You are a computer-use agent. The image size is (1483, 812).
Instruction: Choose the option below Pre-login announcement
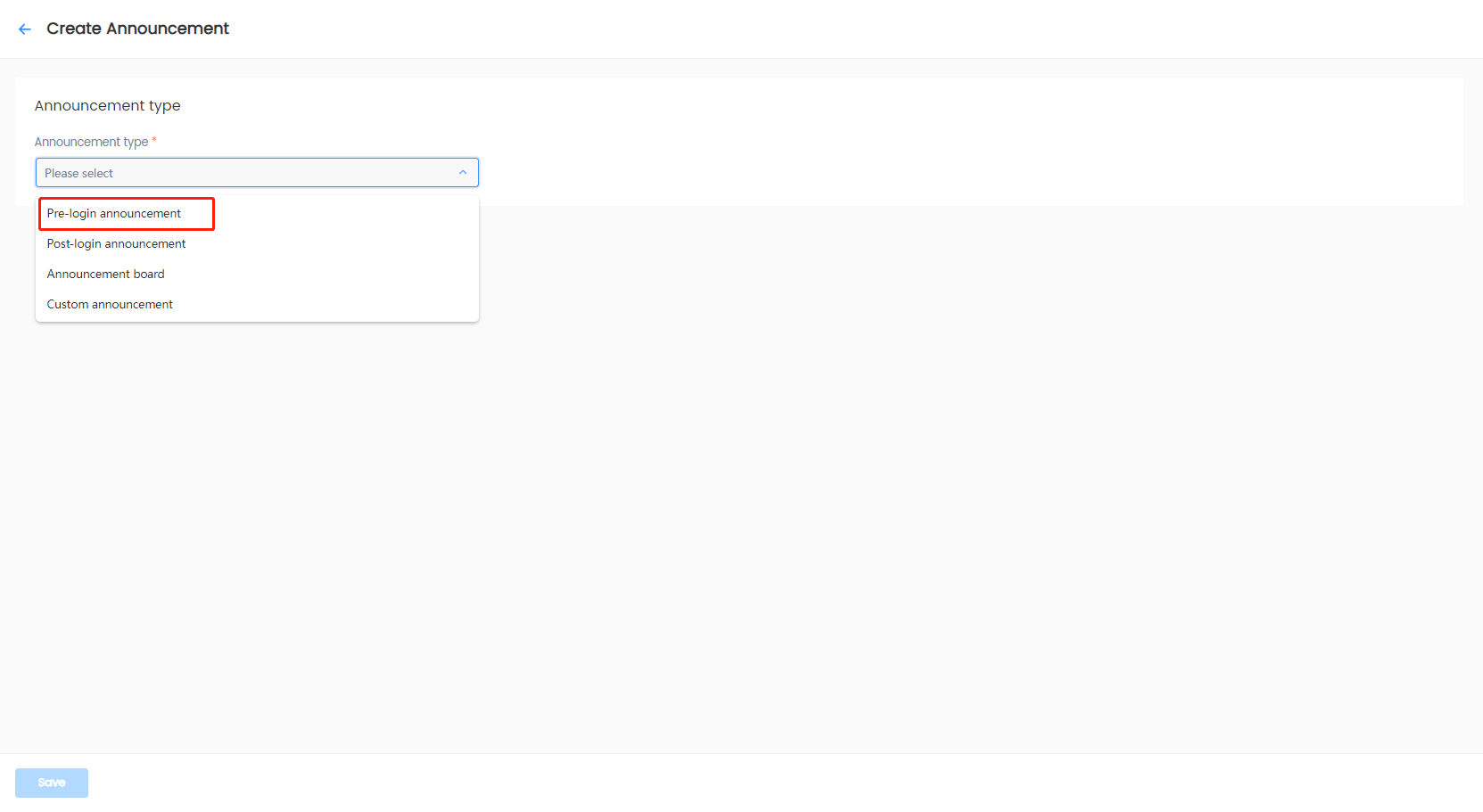pos(117,244)
